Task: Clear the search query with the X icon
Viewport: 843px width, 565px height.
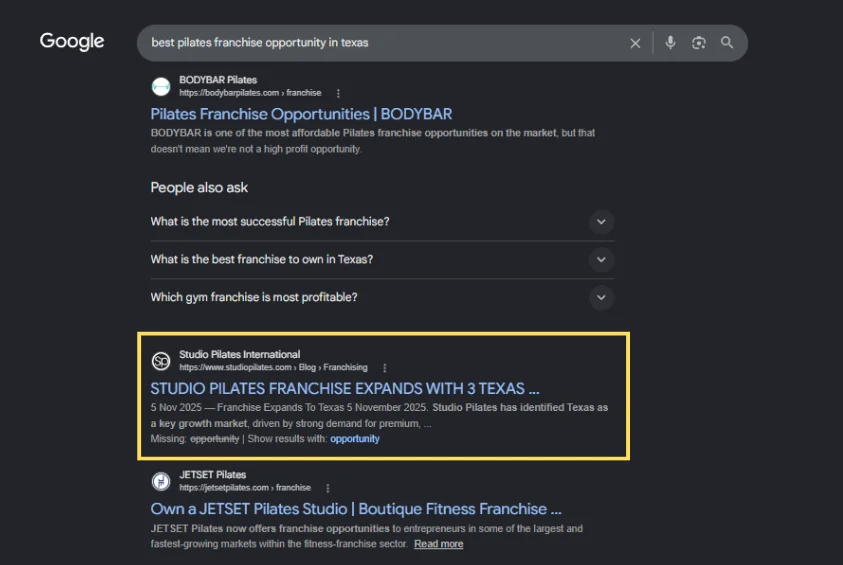Action: [635, 43]
